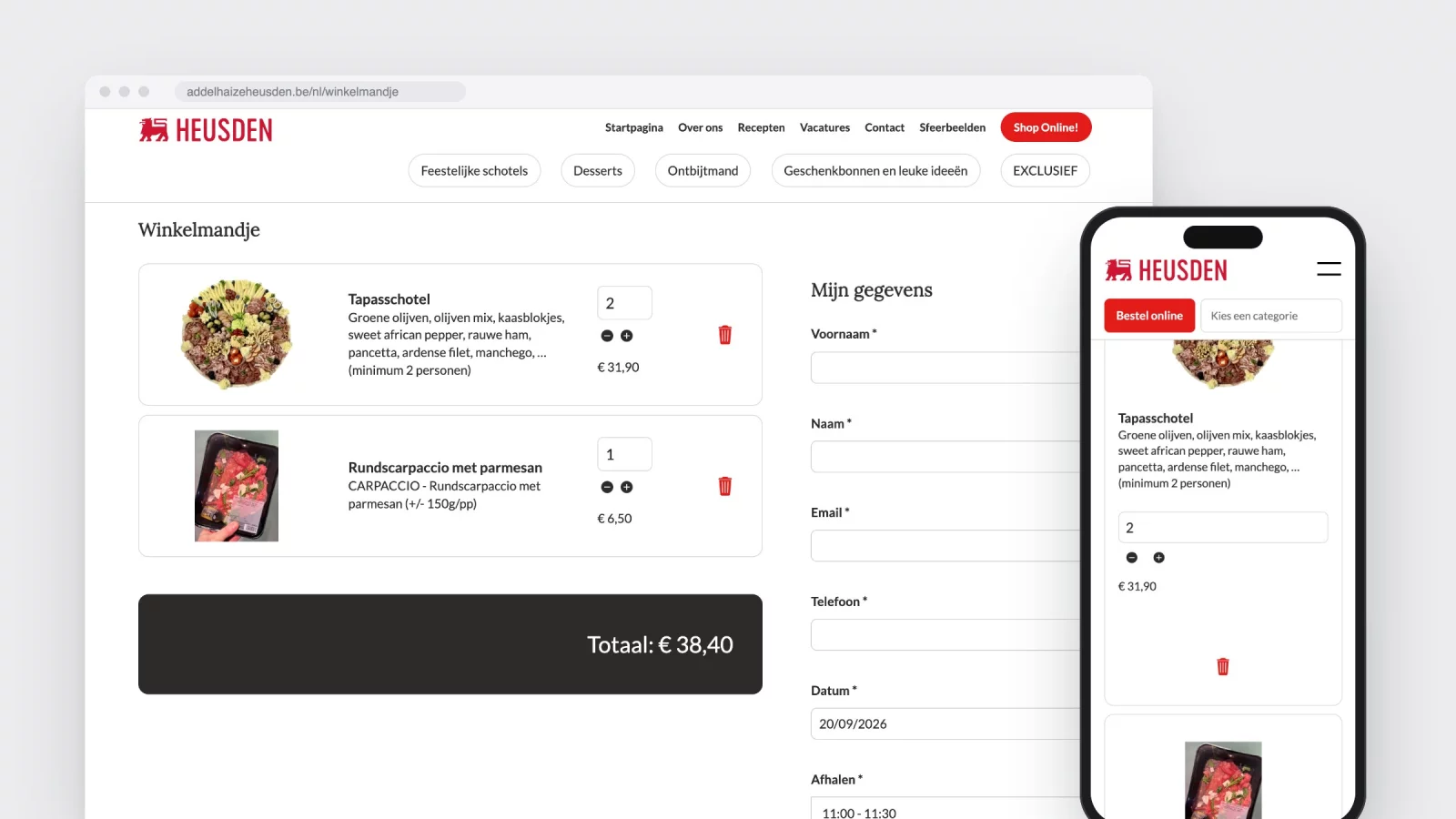
Task: Open the Afhalen time slot dropdown
Action: [x=945, y=808]
